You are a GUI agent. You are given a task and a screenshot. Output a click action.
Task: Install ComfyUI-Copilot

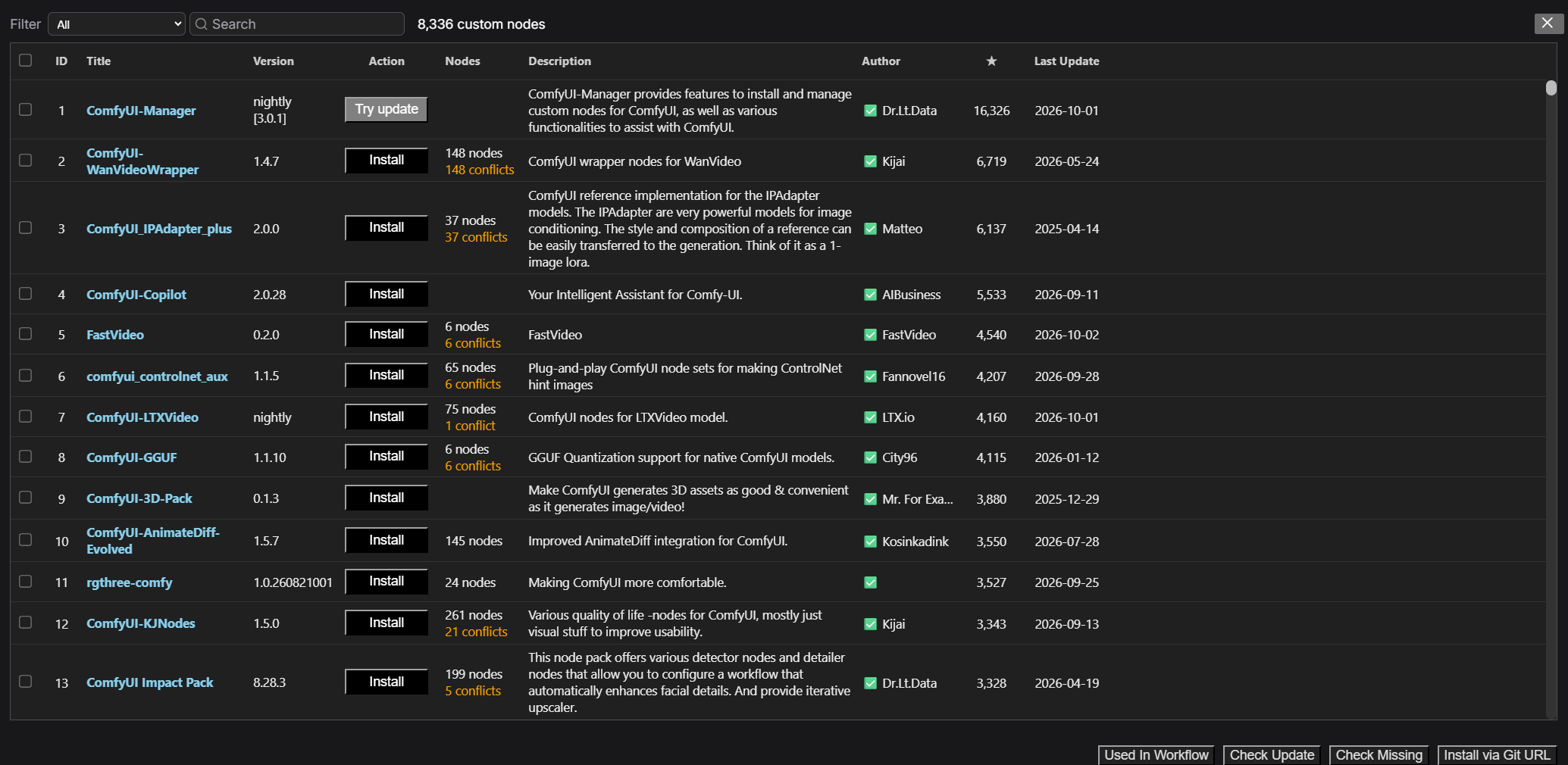pos(387,294)
